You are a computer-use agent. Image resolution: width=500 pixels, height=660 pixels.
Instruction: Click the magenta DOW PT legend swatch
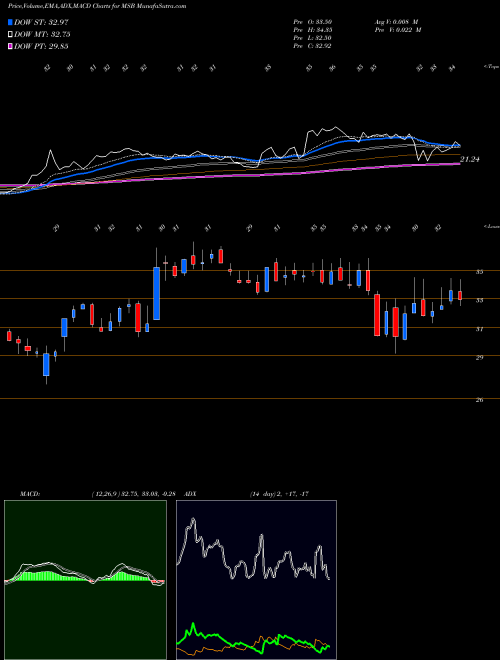pos(10,46)
